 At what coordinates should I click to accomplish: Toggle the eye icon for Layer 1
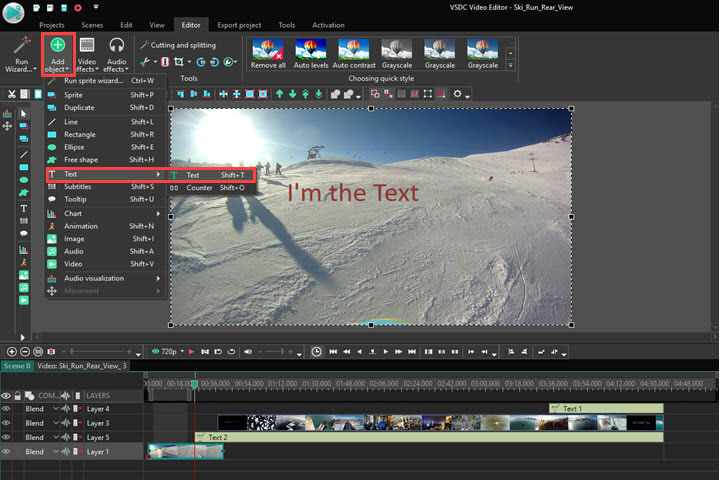coord(7,452)
